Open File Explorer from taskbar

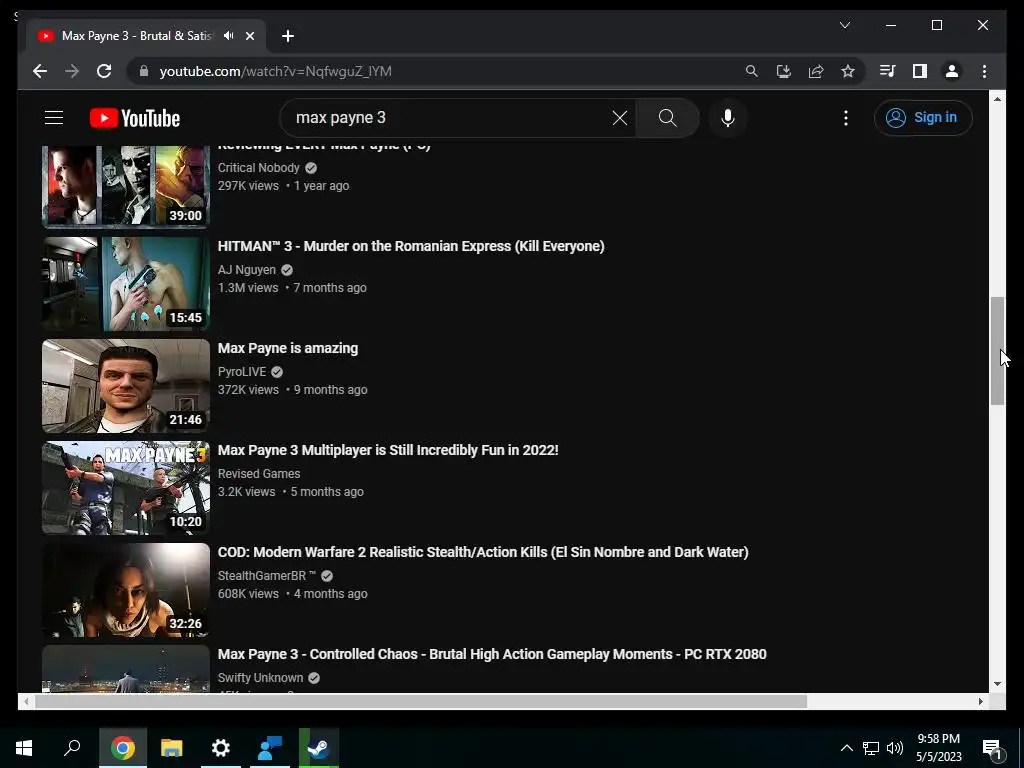point(172,748)
